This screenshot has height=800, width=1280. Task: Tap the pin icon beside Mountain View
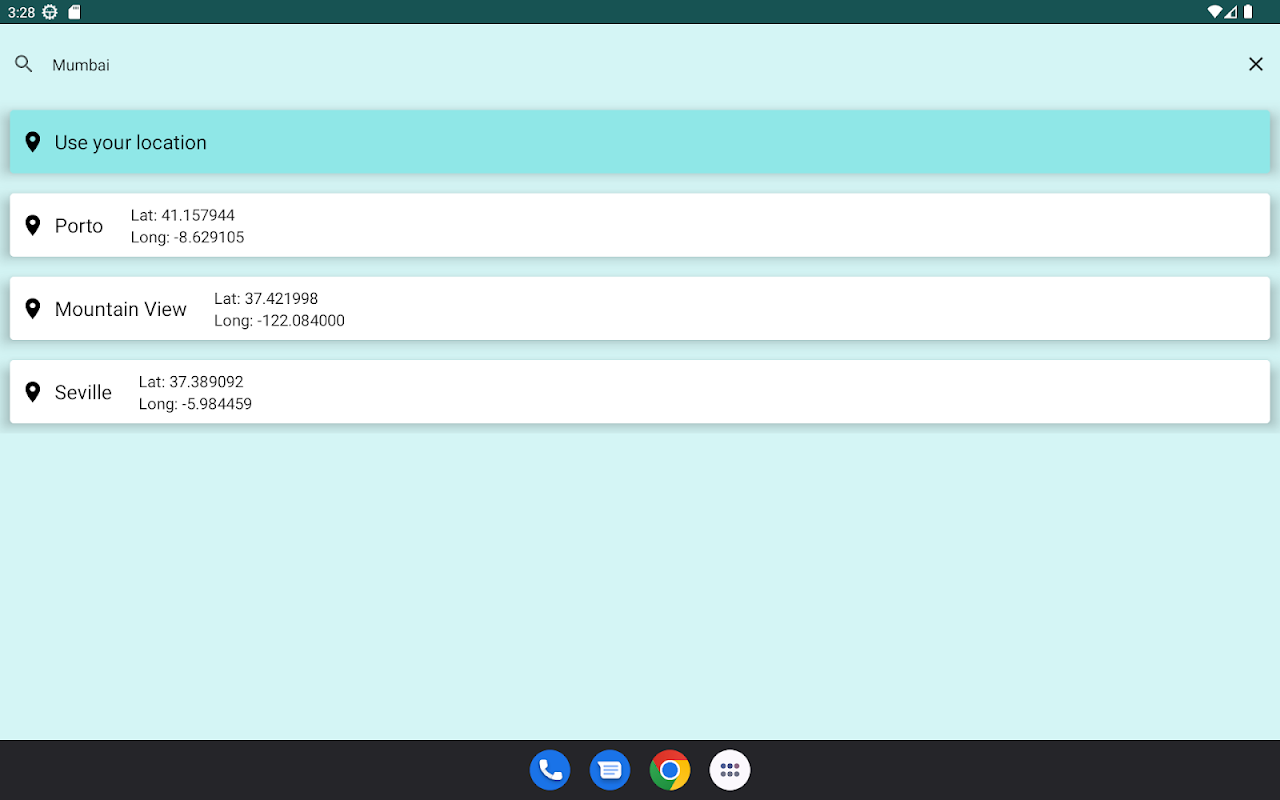tap(33, 308)
